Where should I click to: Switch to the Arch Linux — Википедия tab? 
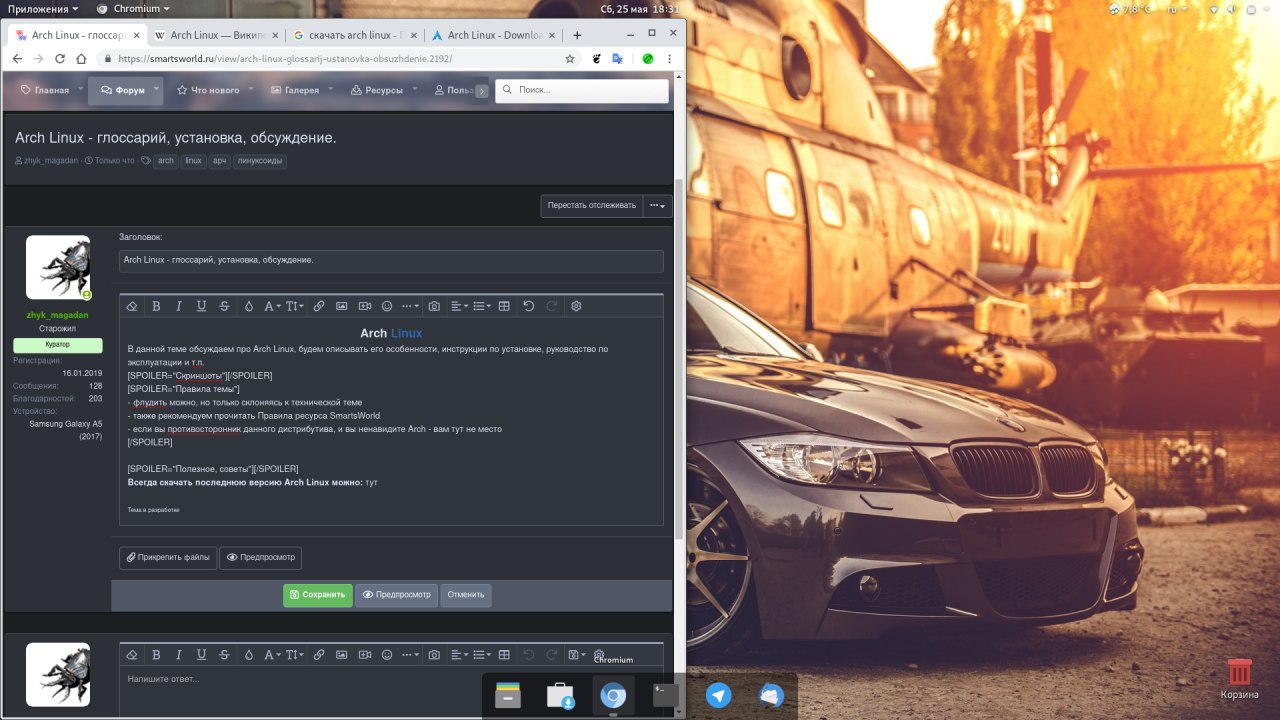(215, 35)
